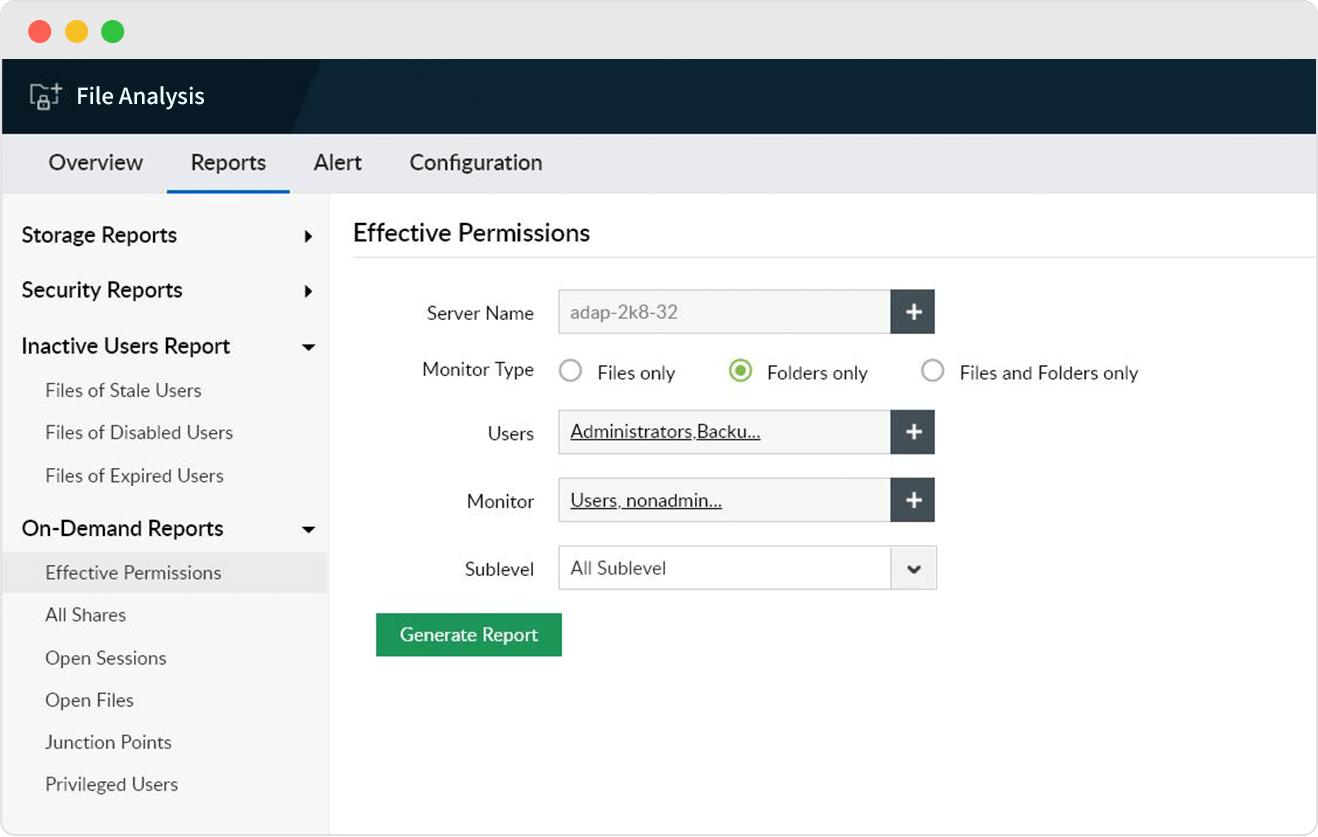This screenshot has height=837, width=1318.
Task: Switch to the Overview tab
Action: pyautogui.click(x=95, y=162)
